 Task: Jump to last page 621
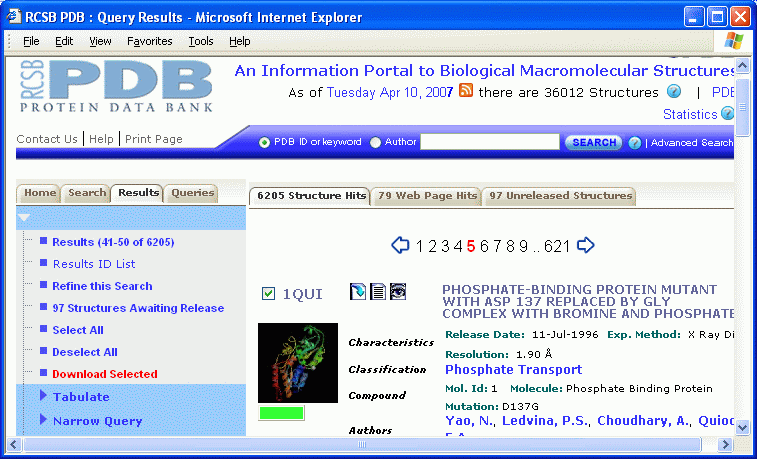click(557, 247)
